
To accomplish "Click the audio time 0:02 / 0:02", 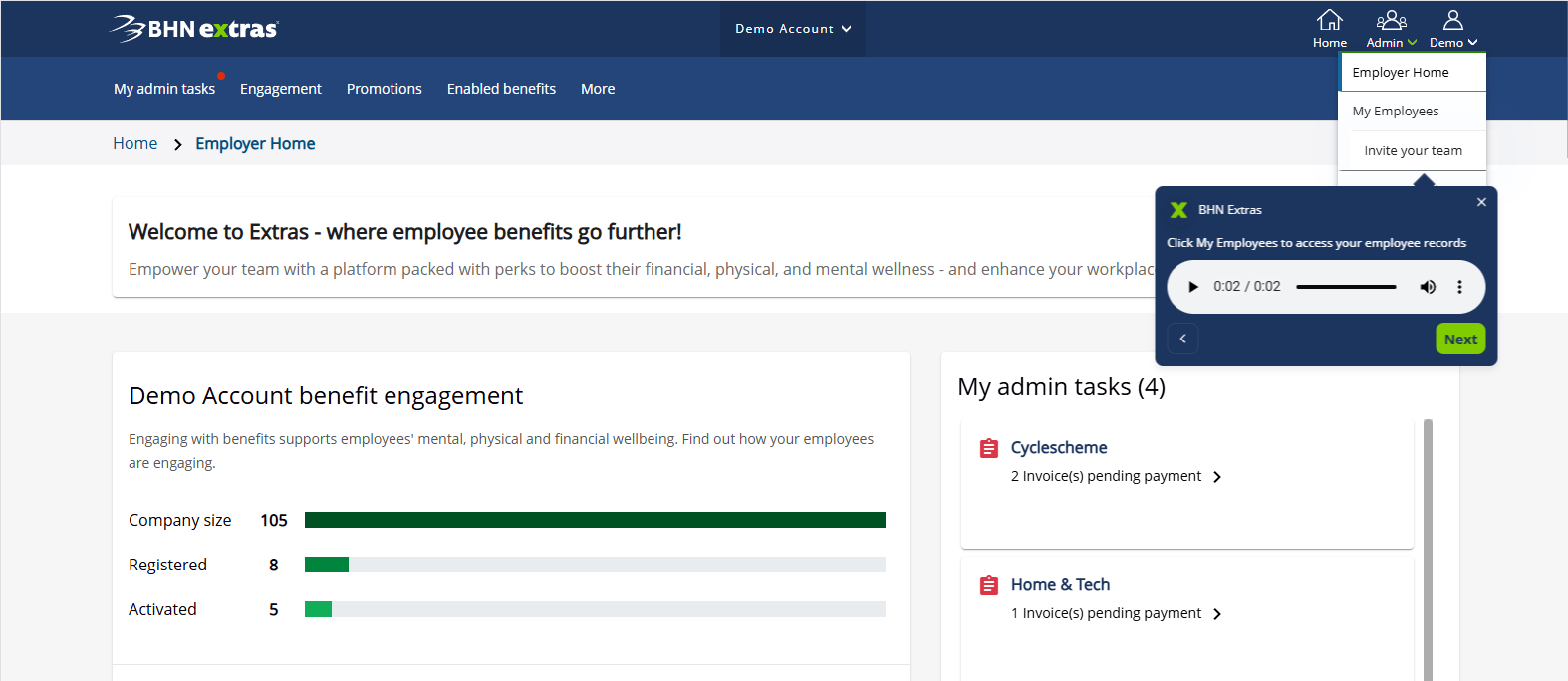I will tap(1247, 287).
